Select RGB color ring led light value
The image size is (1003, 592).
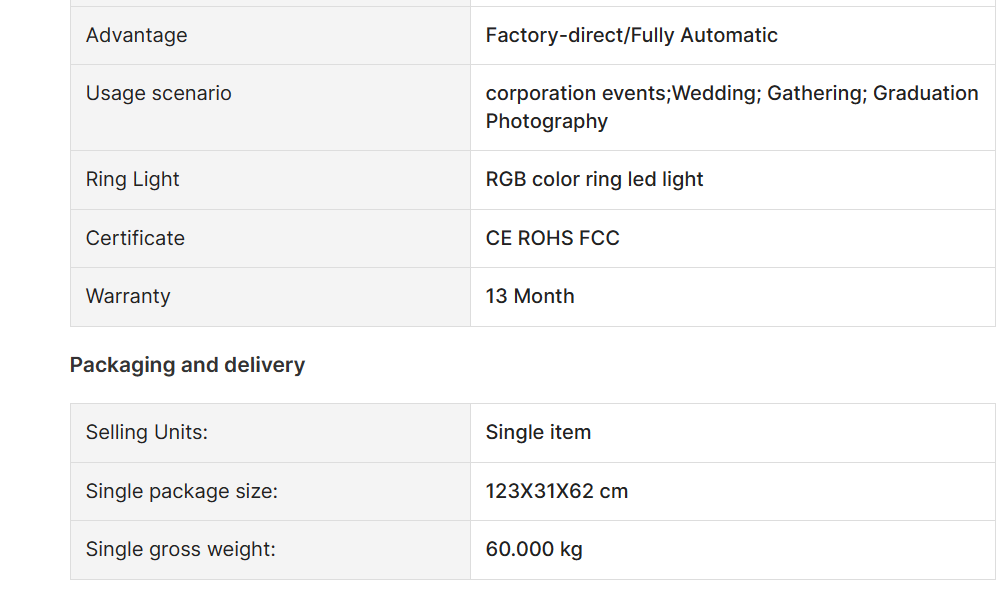tap(594, 179)
